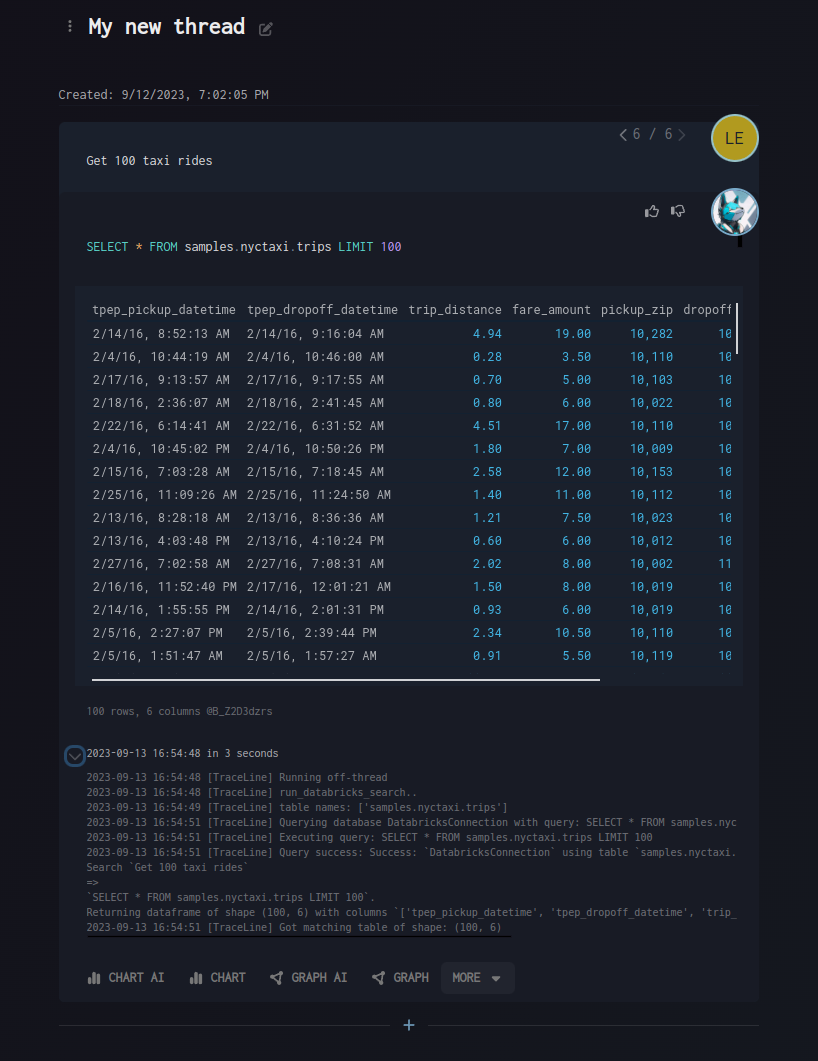This screenshot has height=1061, width=818.
Task: Give thumbs up to the response
Action: point(652,212)
